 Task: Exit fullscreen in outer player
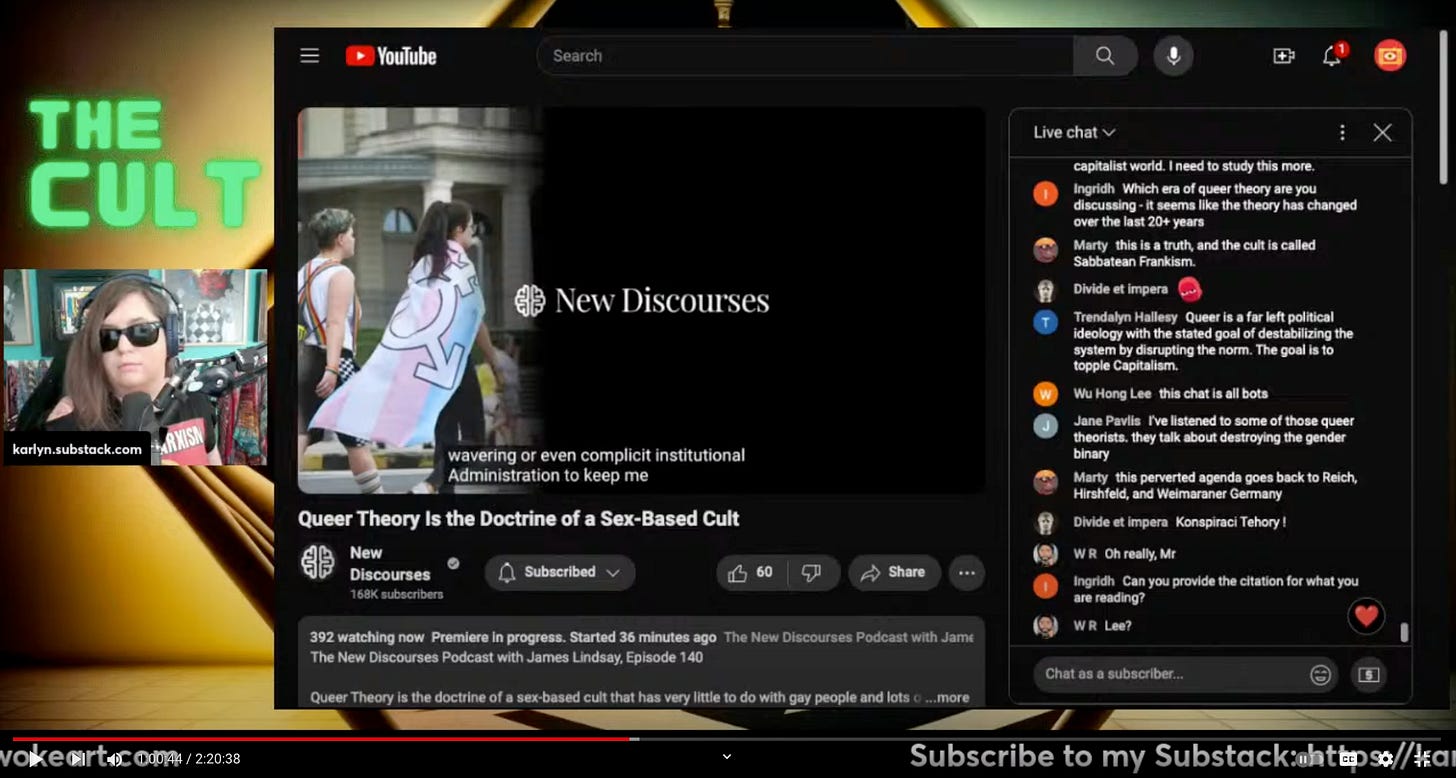coord(1422,759)
